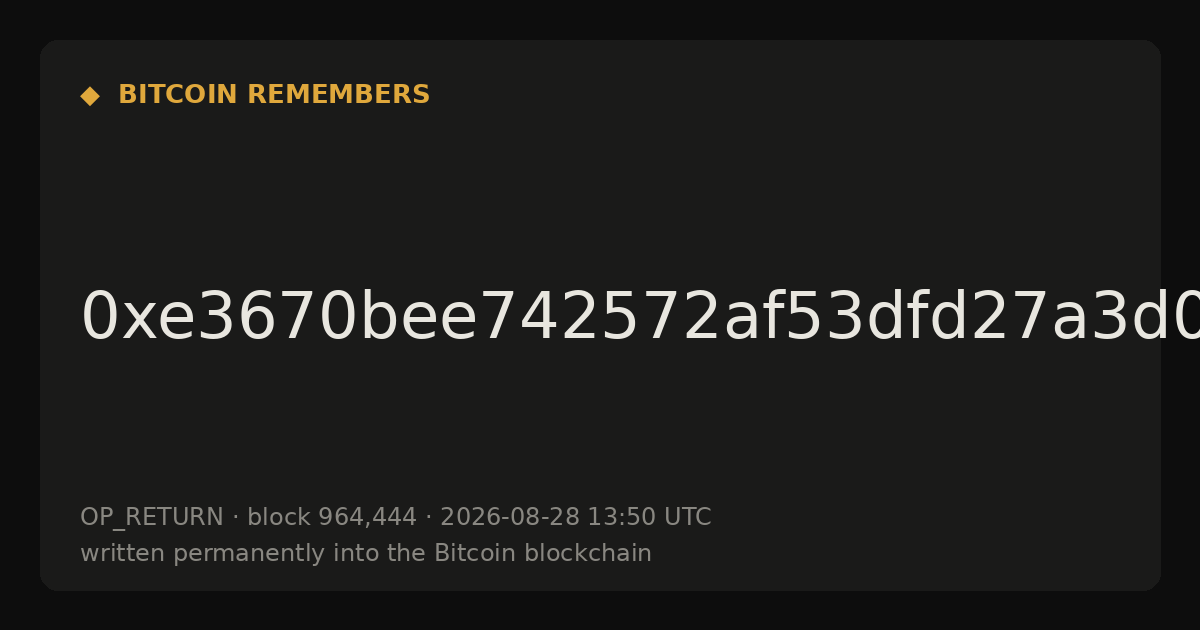Click the OP_RETURN label

coord(151,518)
